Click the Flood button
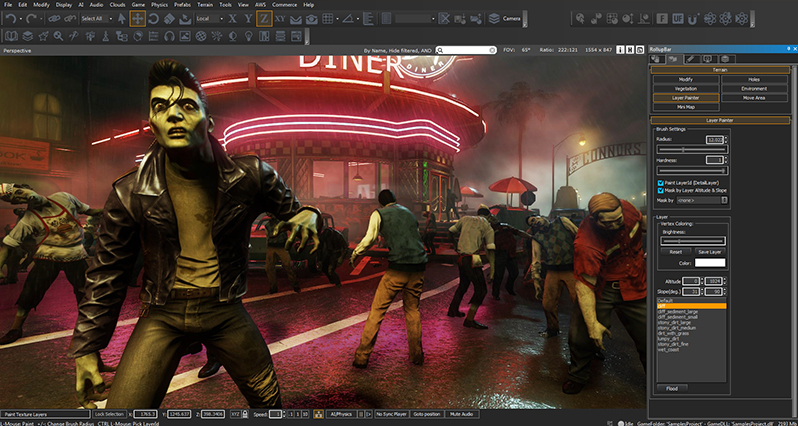798x426 pixels. coord(671,387)
